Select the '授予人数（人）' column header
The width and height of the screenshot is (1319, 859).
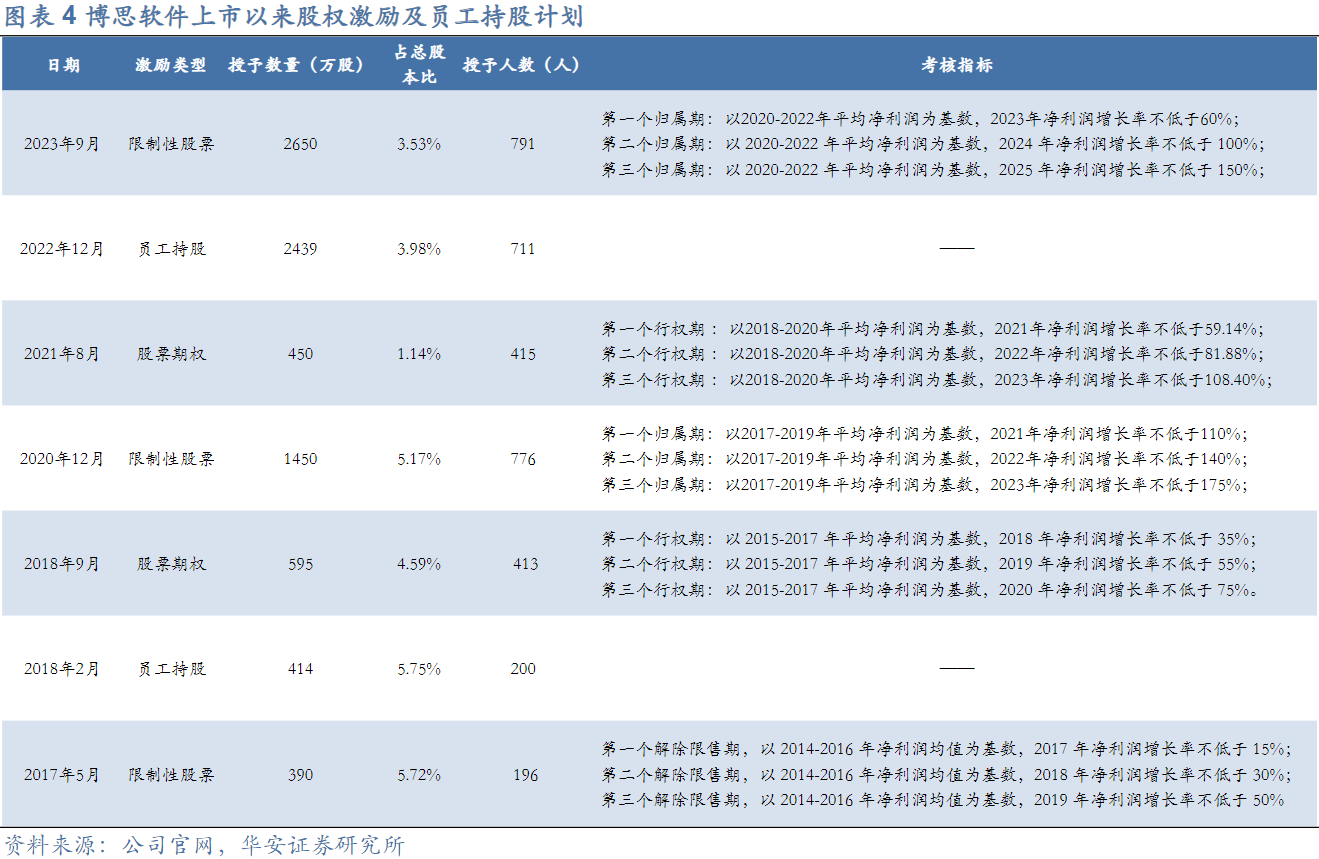(522, 65)
